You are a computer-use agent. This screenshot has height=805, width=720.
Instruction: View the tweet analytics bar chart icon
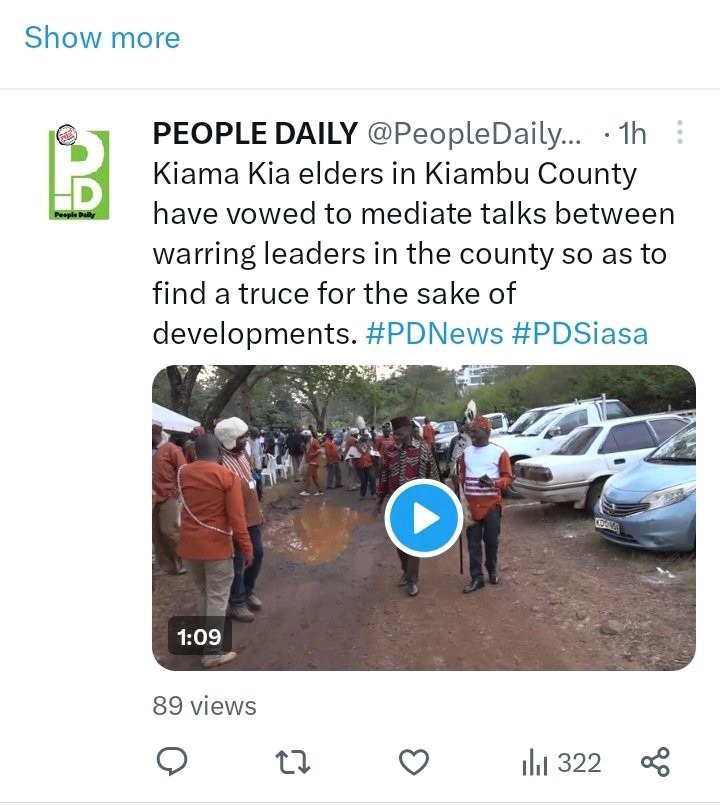pos(535,763)
